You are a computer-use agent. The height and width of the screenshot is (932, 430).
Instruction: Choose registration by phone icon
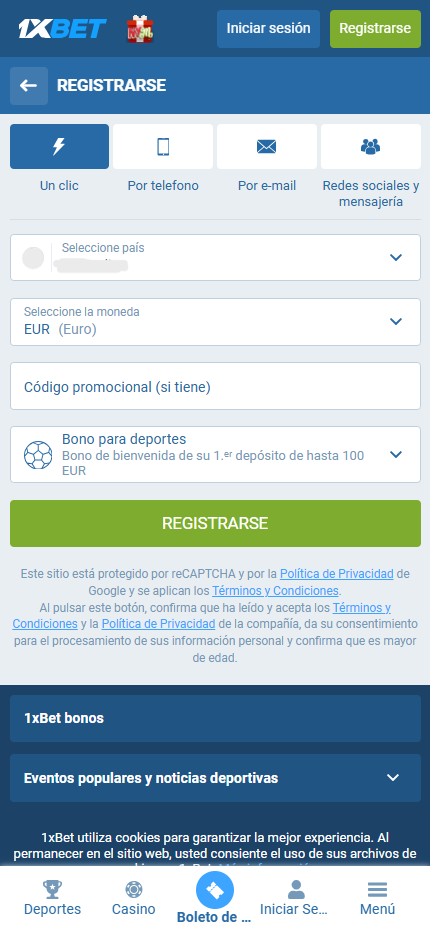[163, 146]
